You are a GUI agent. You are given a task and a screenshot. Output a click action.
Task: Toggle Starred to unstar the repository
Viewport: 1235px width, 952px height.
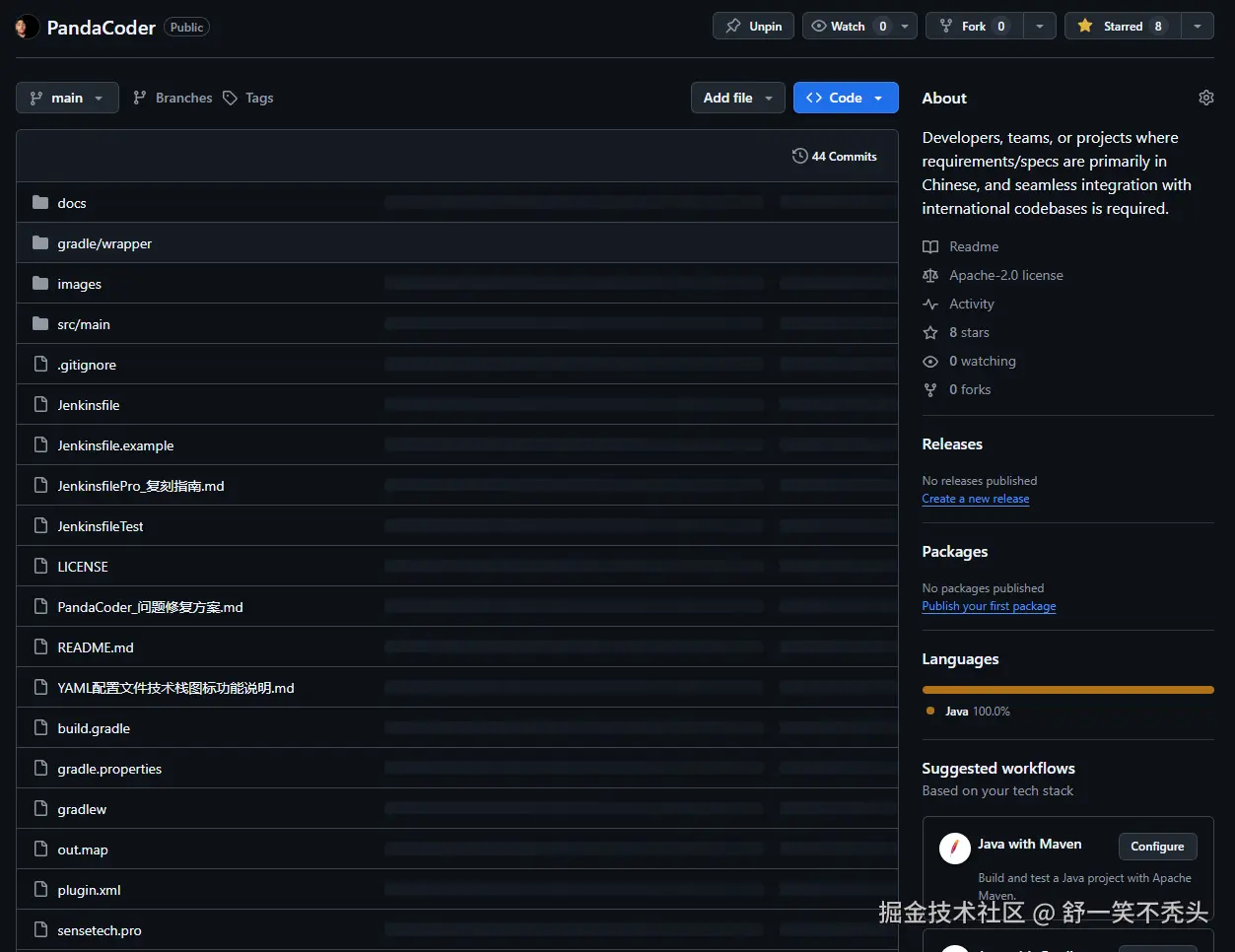[1123, 27]
